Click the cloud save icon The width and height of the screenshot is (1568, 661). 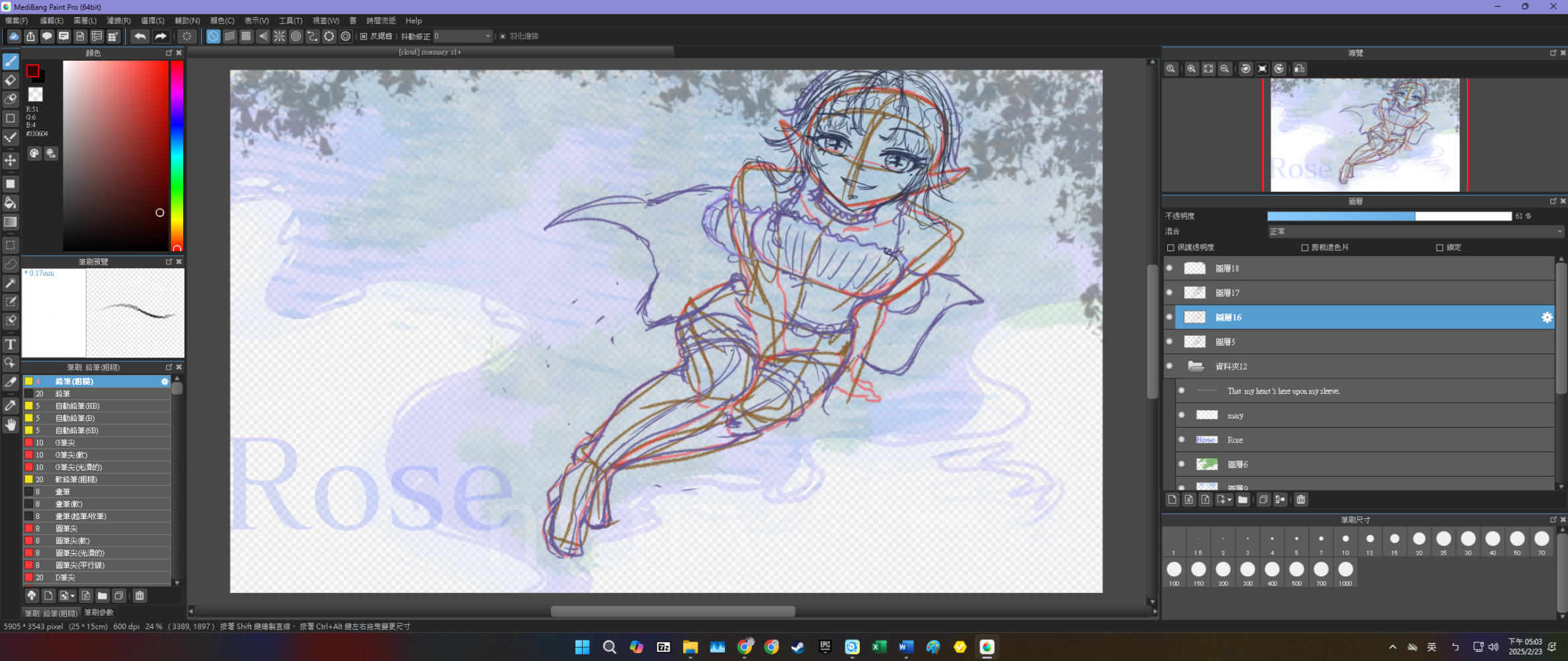tap(13, 36)
